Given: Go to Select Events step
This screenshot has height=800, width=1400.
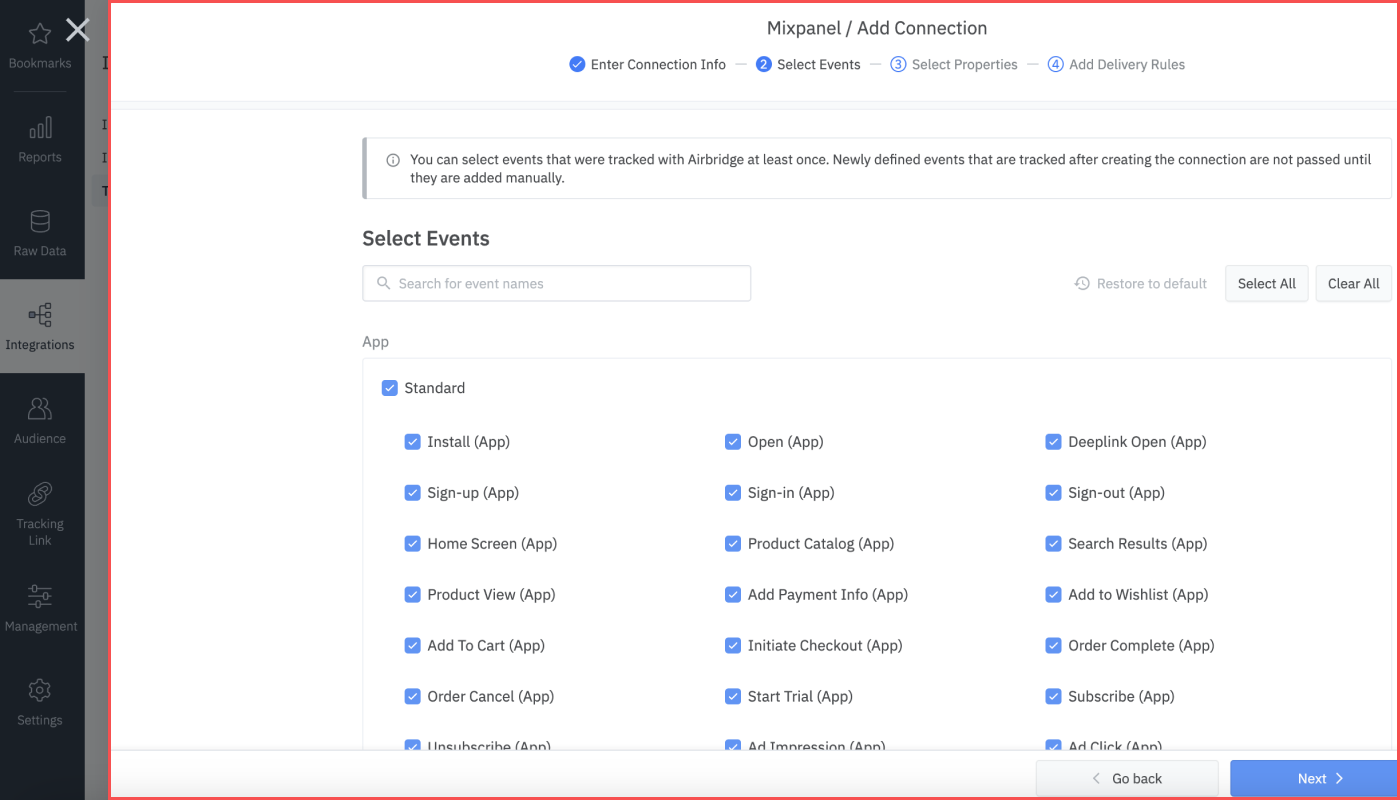Looking at the screenshot, I should click(808, 64).
